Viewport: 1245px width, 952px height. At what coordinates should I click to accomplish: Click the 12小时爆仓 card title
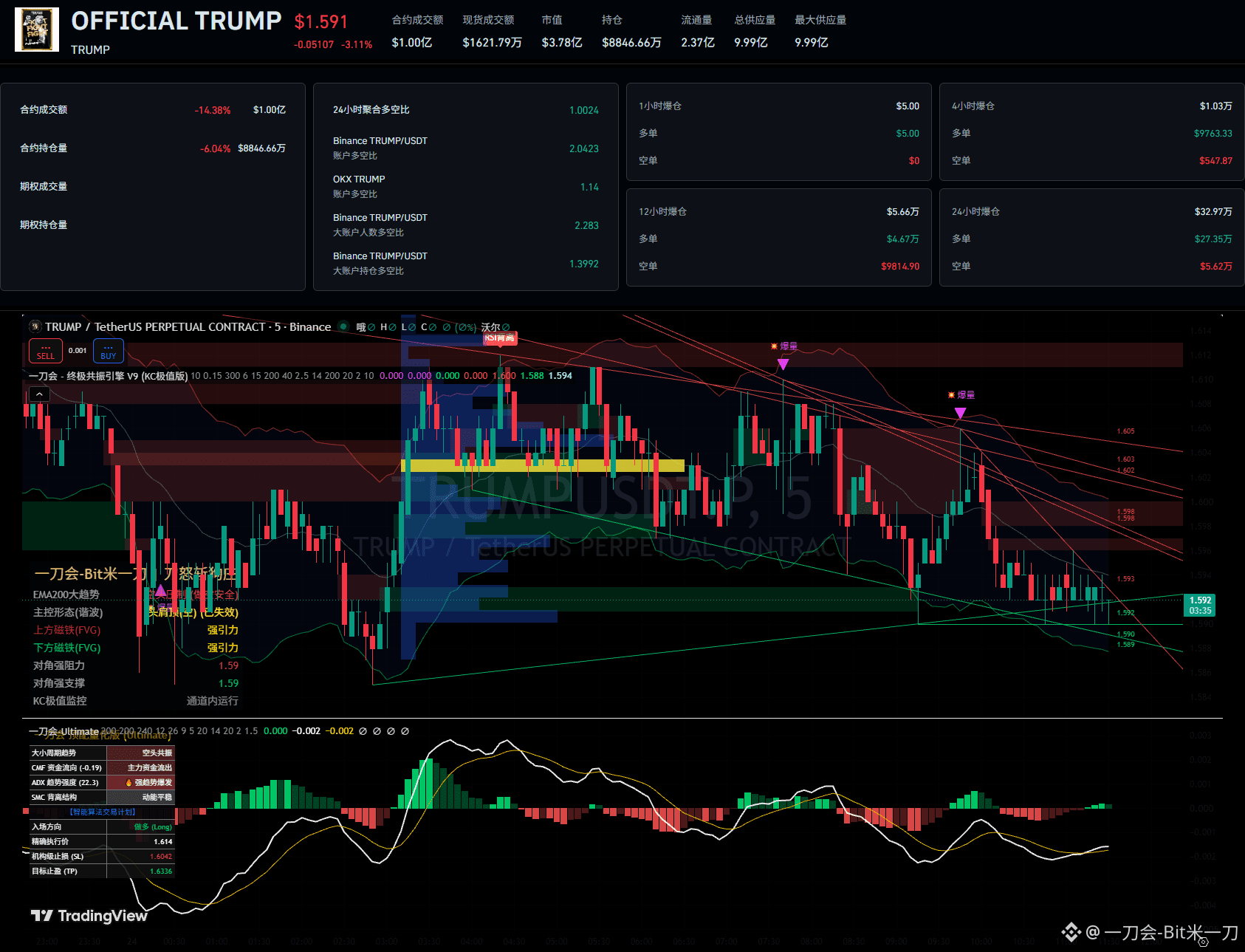tap(662, 211)
